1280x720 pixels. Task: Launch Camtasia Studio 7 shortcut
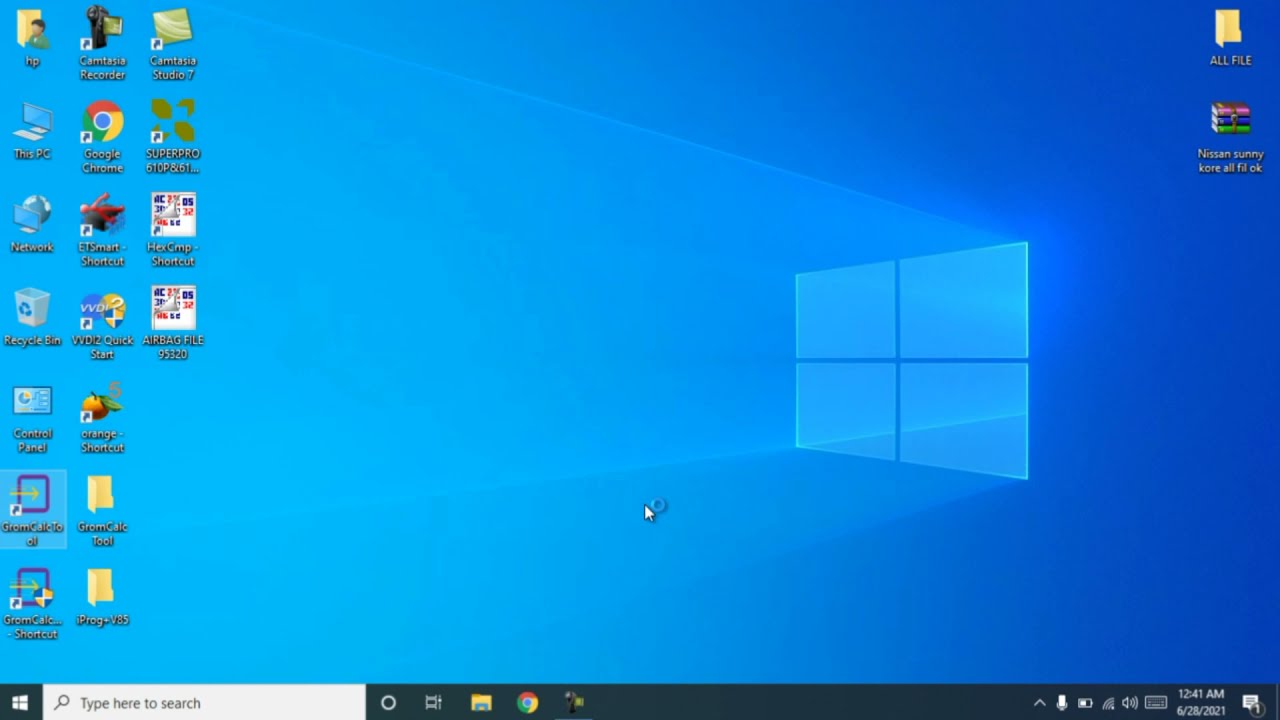[x=172, y=44]
